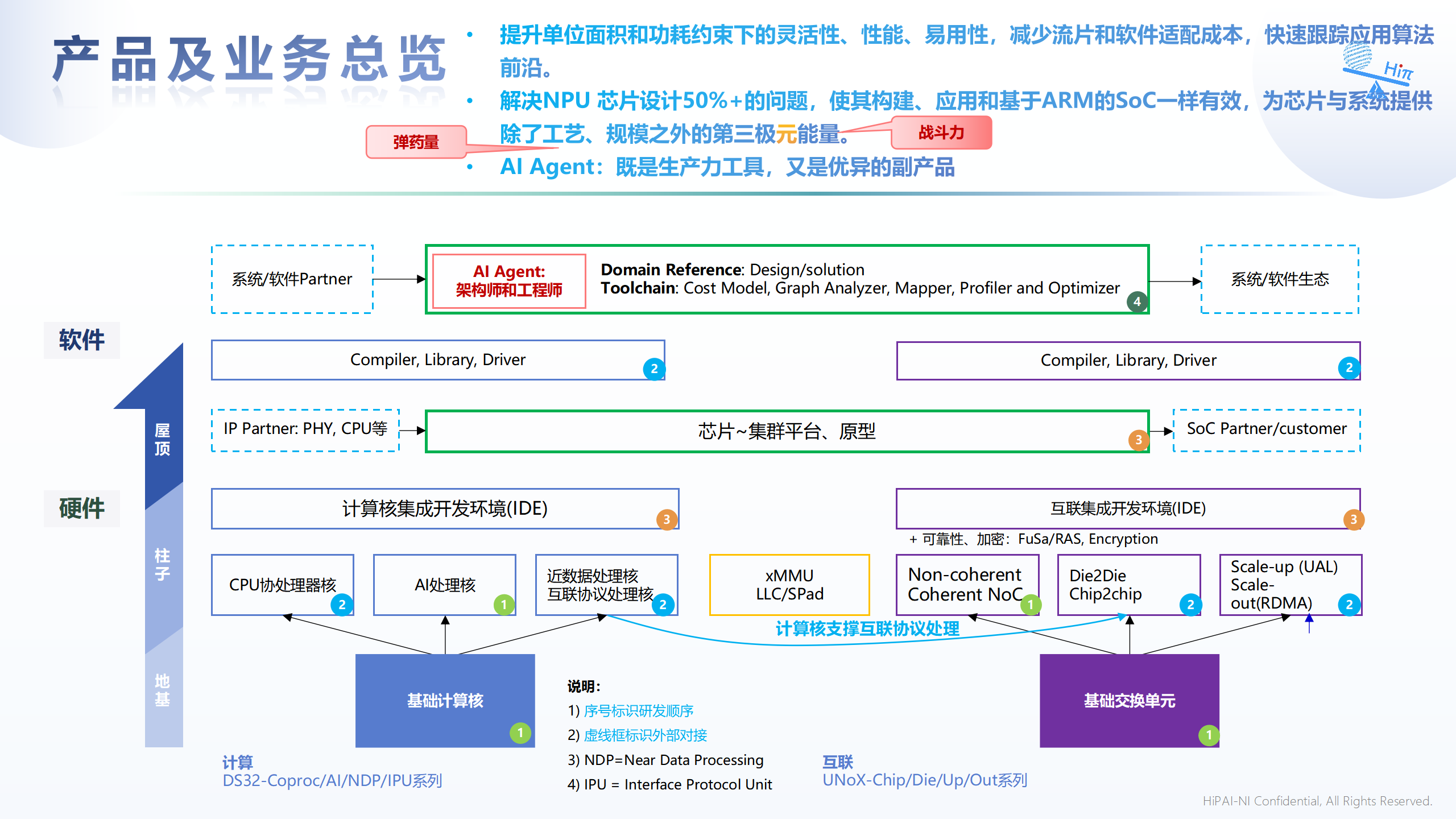
Task: Click the 战斗力 red callout
Action: coord(941,133)
